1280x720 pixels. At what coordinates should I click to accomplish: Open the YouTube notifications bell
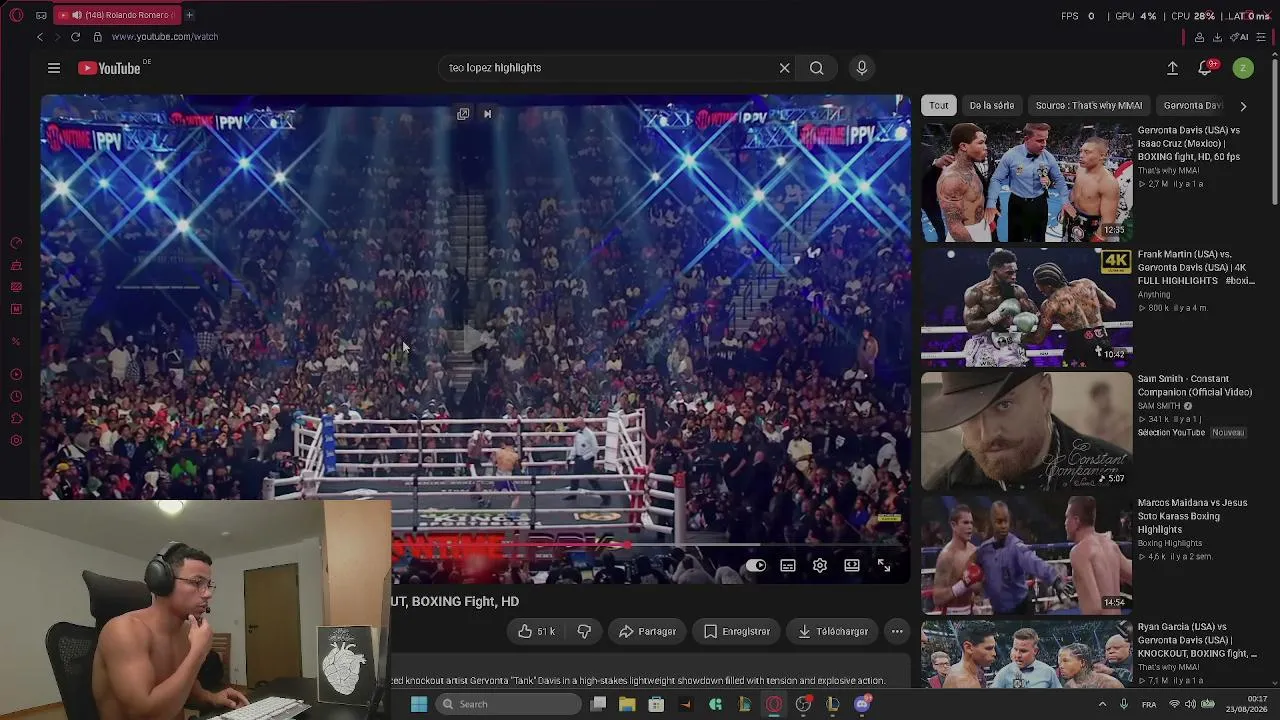click(x=1206, y=68)
